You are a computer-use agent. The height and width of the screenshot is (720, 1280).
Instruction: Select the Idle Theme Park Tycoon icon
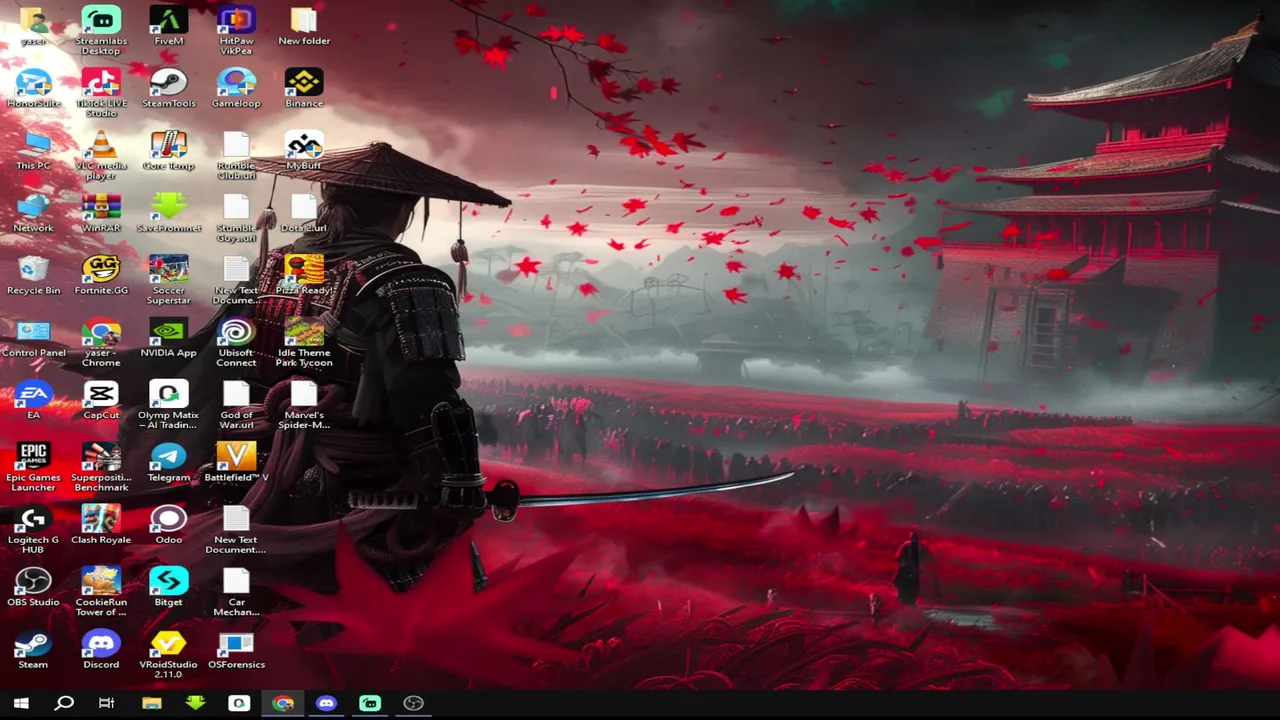(304, 343)
